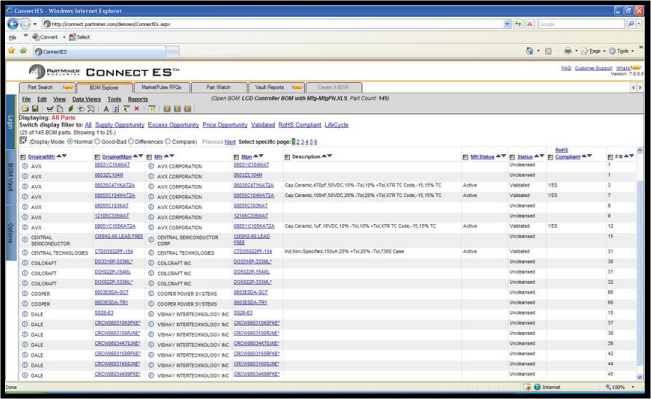The image size is (651, 399).
Task: Click the search magnifier next to Google box
Action: coord(631,24)
